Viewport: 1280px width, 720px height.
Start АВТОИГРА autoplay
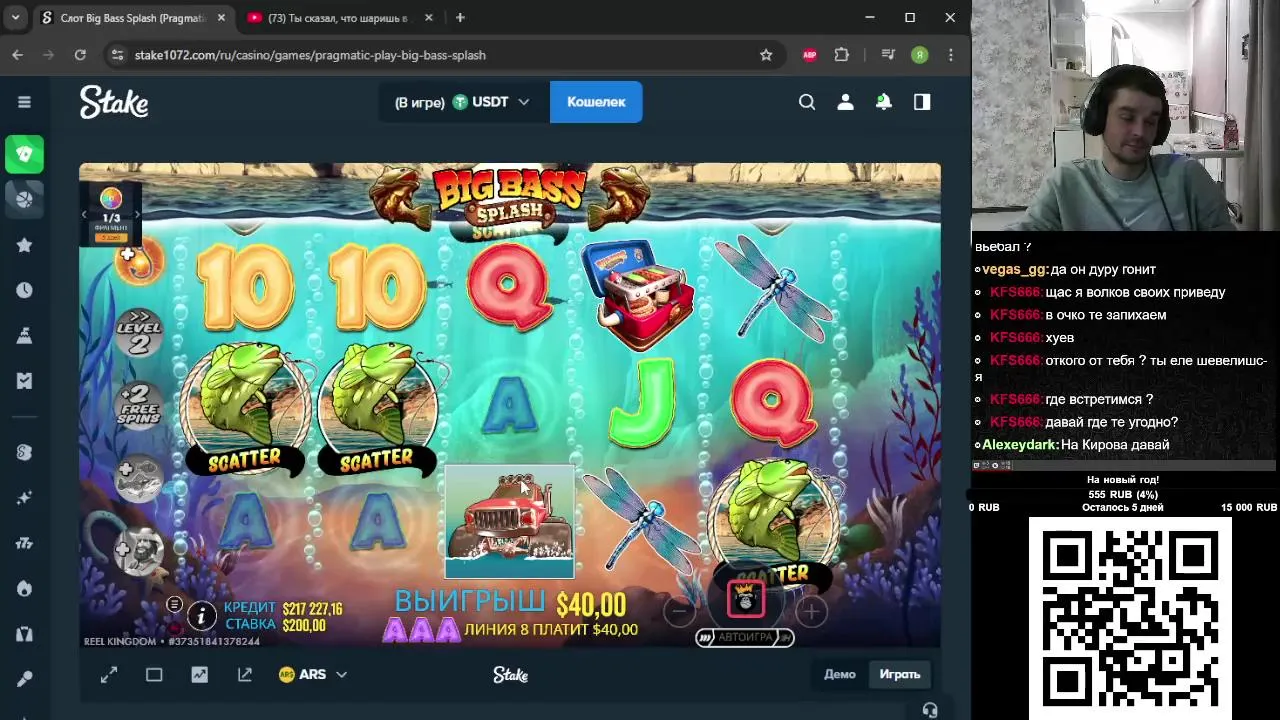point(745,637)
